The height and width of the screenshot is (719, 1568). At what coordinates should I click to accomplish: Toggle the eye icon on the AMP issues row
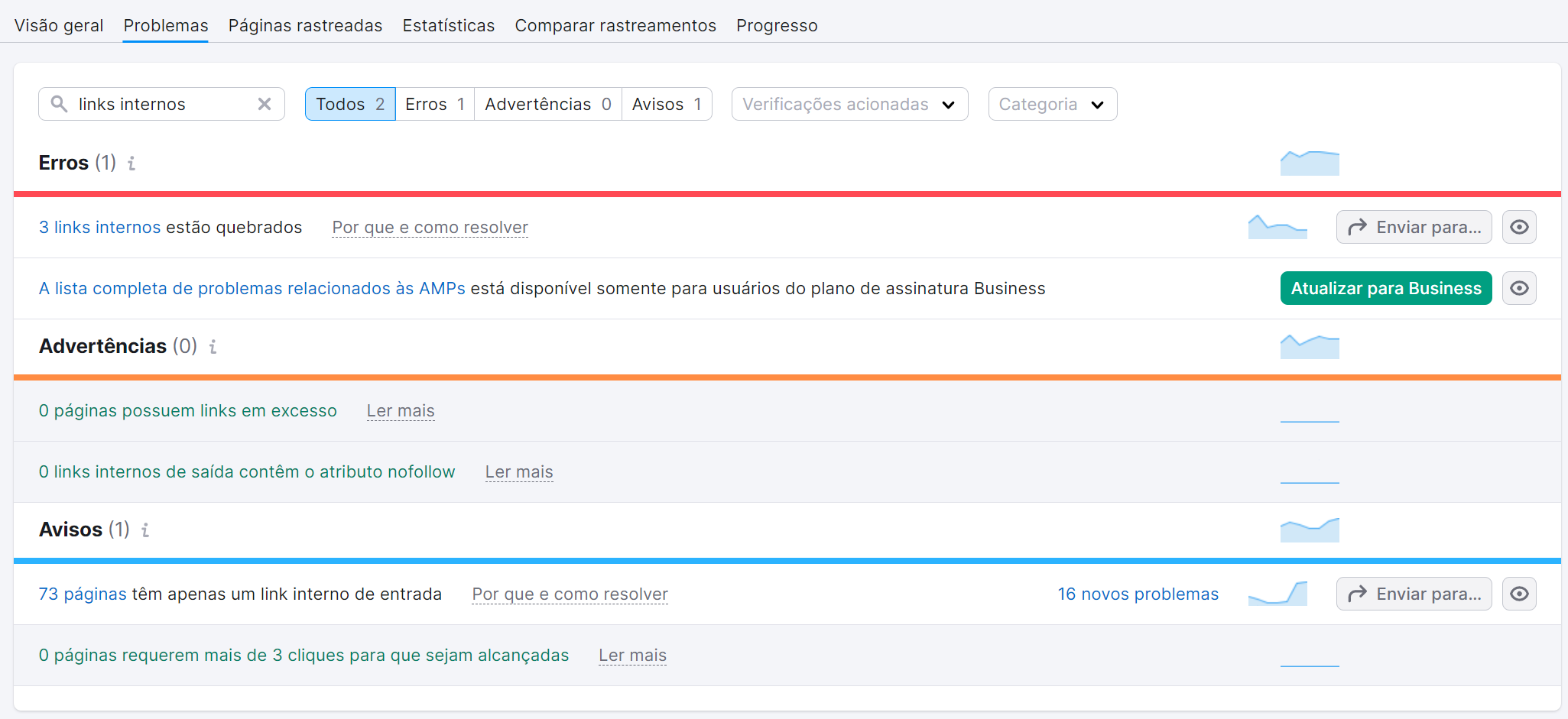click(1519, 288)
